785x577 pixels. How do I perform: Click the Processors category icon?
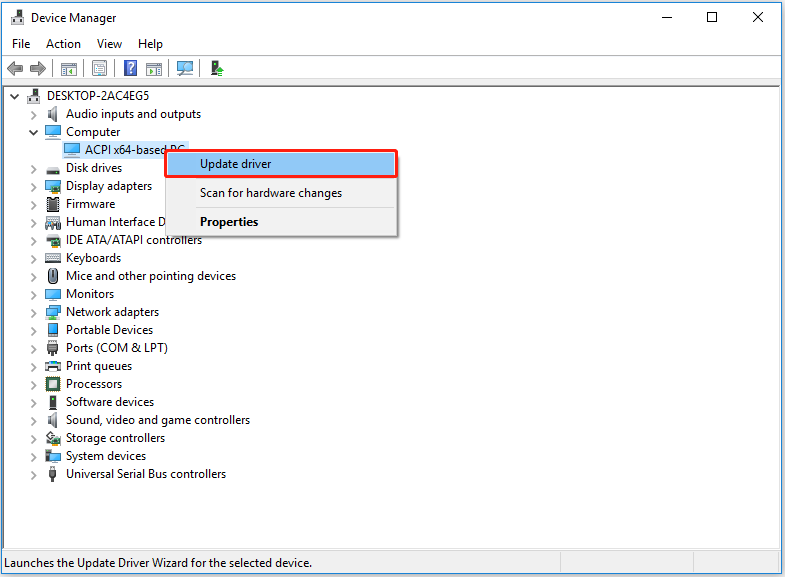53,384
